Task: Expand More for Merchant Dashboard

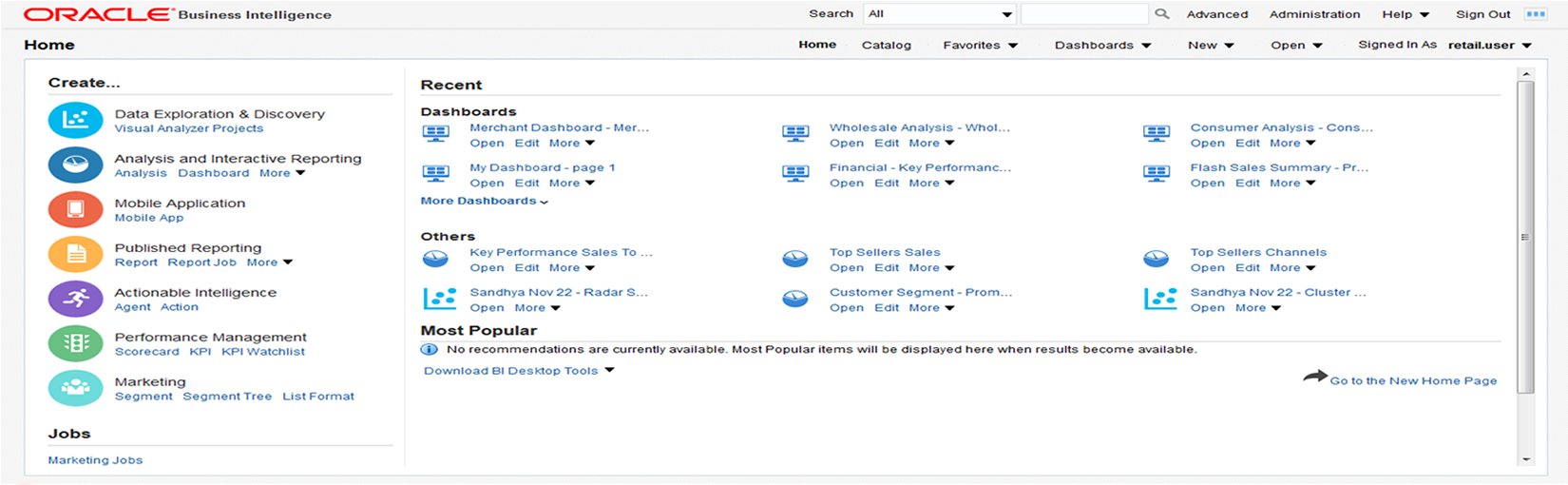Action: click(572, 143)
